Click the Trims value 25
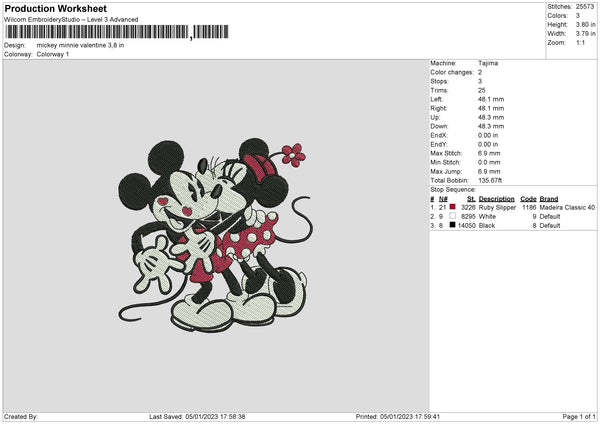The image size is (600, 424). pyautogui.click(x=481, y=91)
